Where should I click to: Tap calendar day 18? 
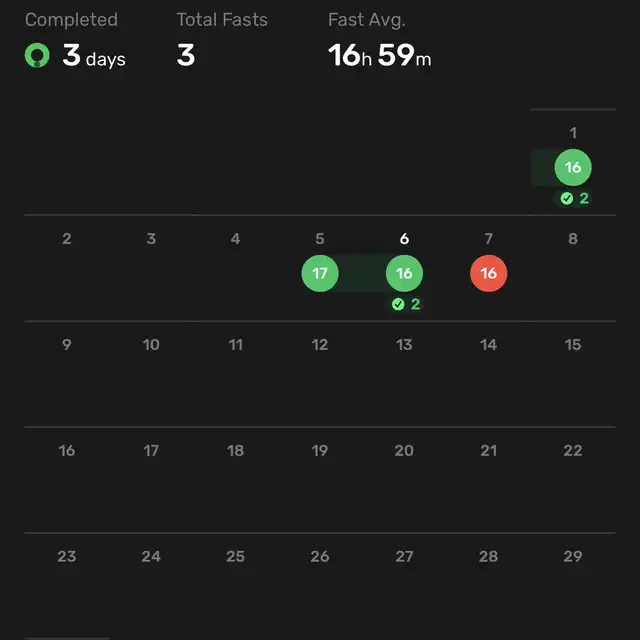[x=236, y=451]
